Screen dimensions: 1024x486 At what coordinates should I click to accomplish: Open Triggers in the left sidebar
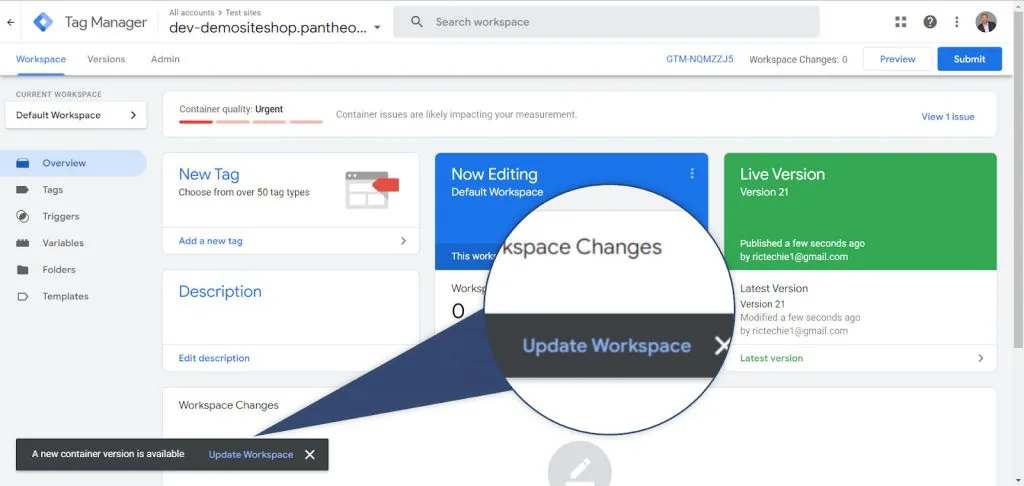(60, 216)
